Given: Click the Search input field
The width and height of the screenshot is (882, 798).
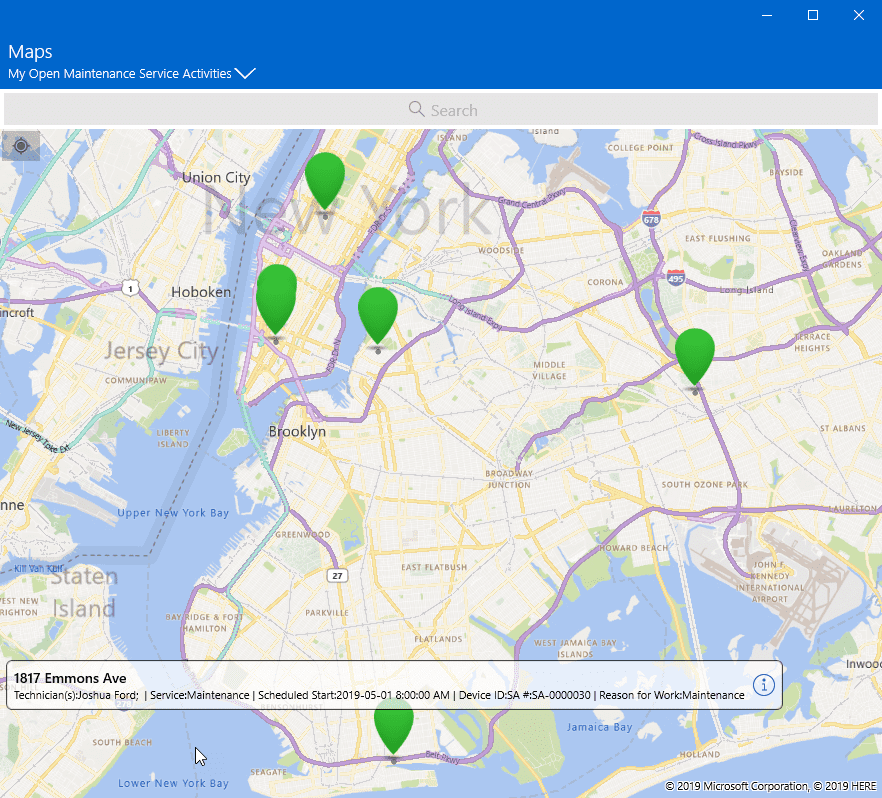Looking at the screenshot, I should coord(441,110).
